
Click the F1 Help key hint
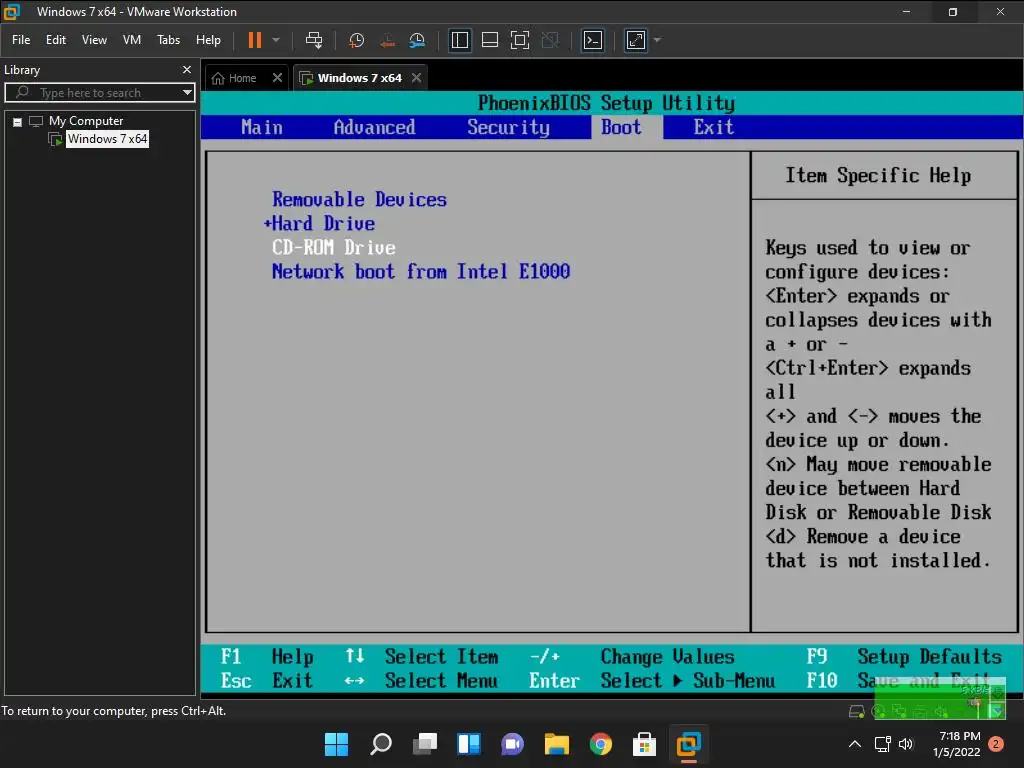click(x=267, y=656)
